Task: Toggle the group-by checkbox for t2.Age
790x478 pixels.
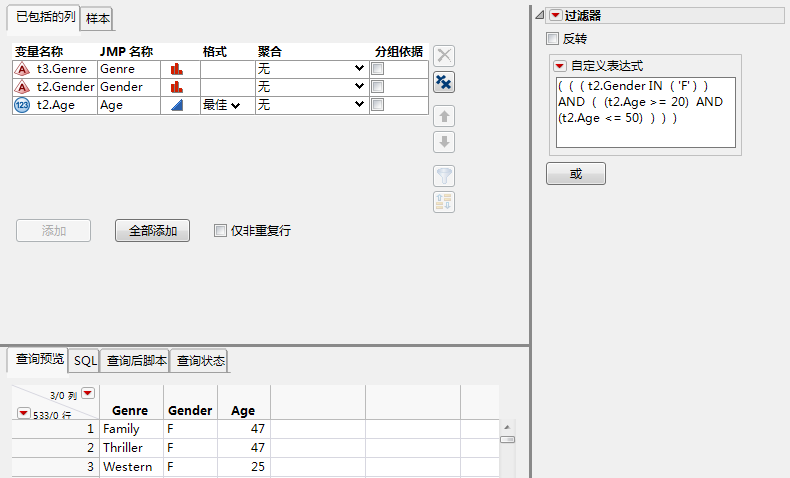Action: point(377,104)
